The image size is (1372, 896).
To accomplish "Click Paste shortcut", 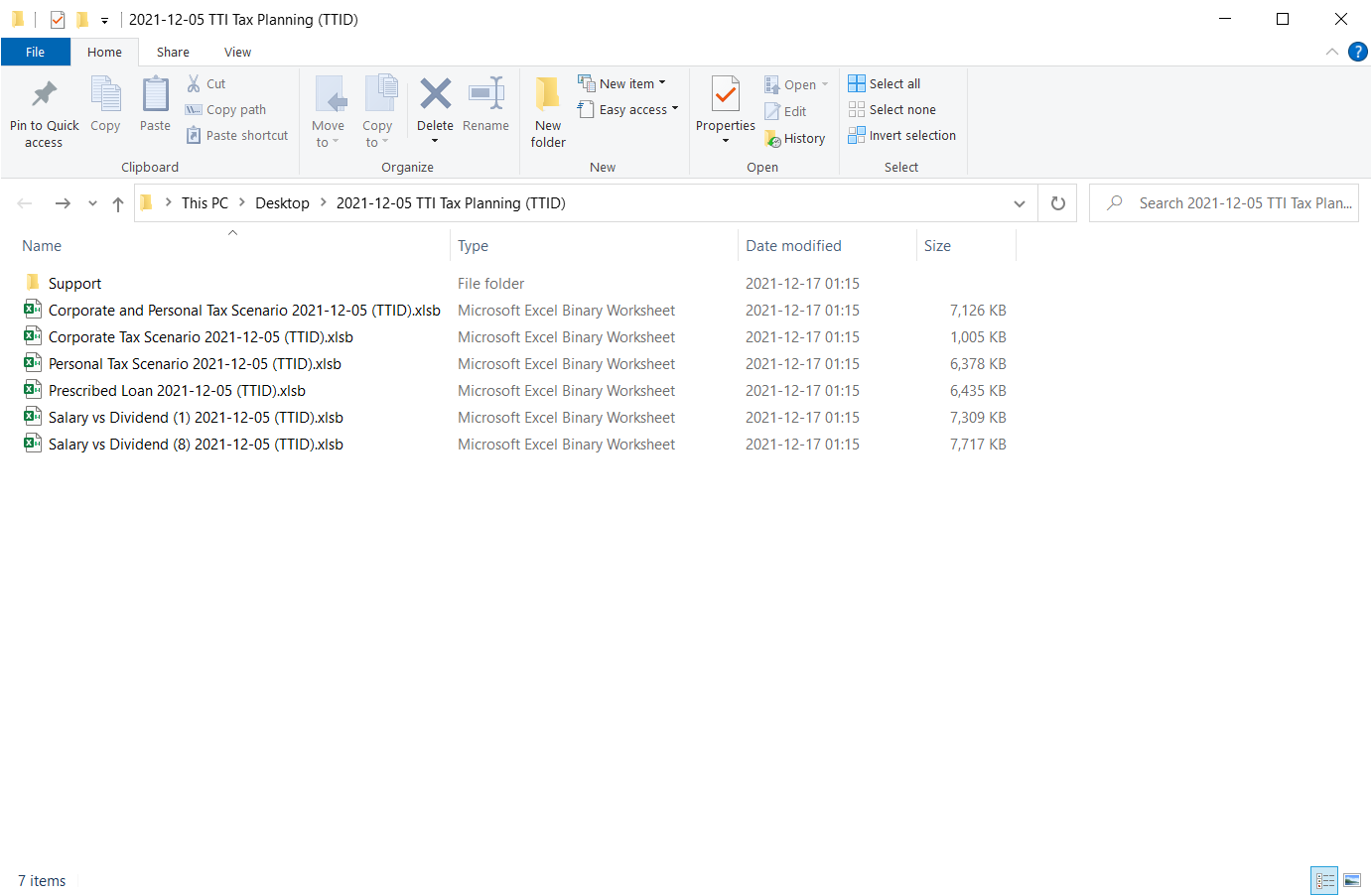I will (x=237, y=136).
